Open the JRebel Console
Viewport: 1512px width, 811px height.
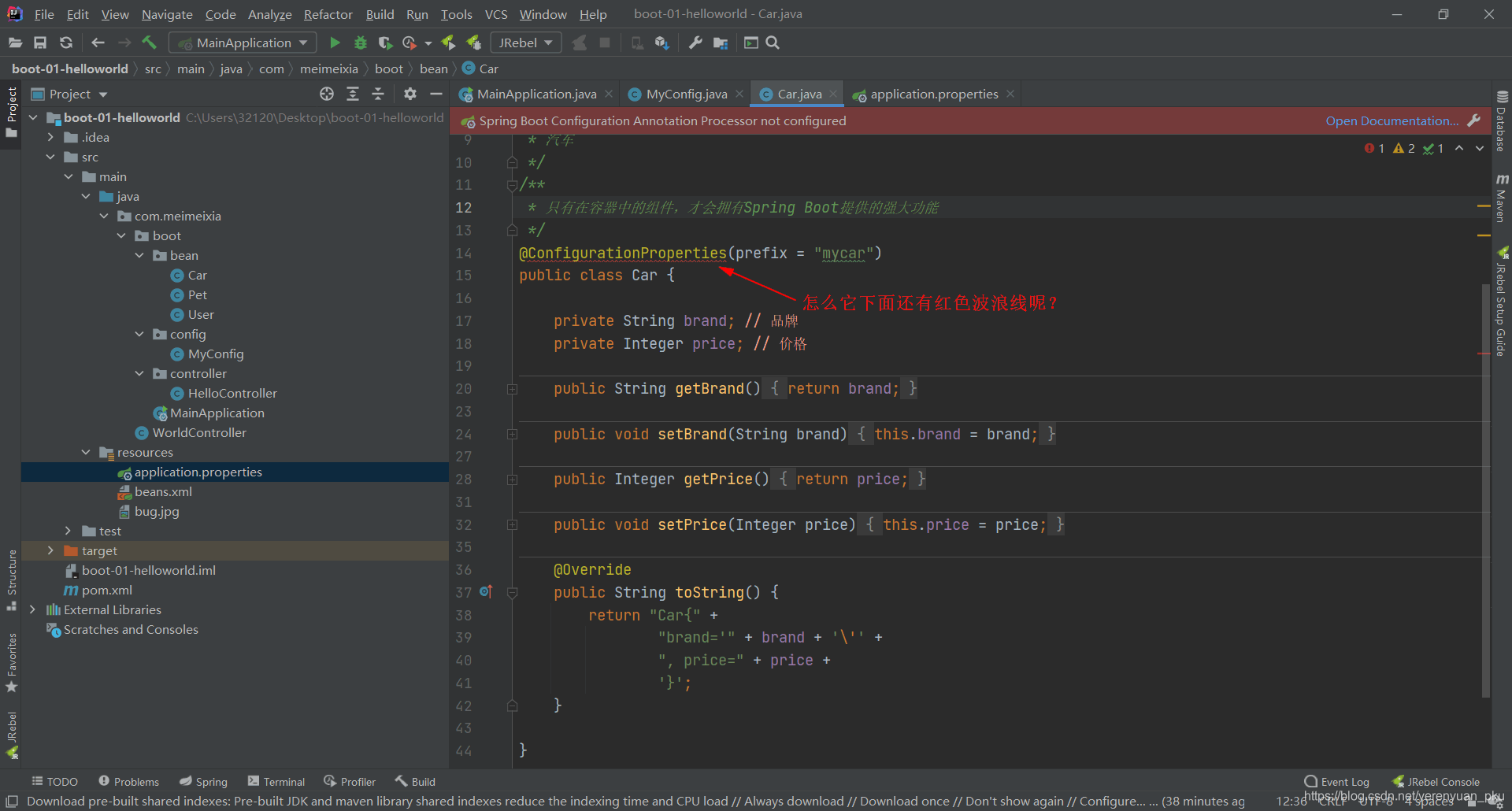(1436, 781)
